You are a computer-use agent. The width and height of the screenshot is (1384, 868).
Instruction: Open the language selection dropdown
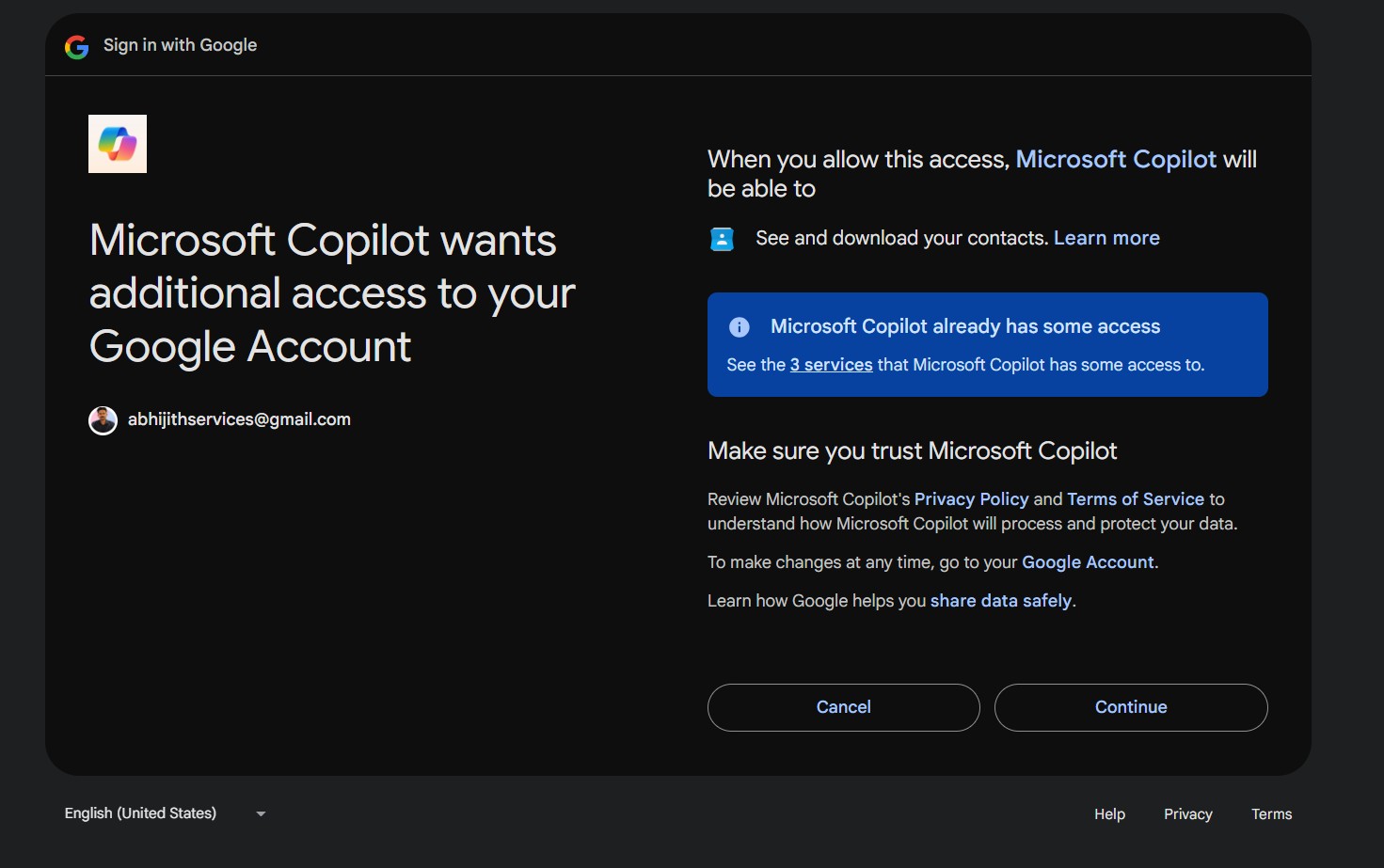click(x=260, y=813)
